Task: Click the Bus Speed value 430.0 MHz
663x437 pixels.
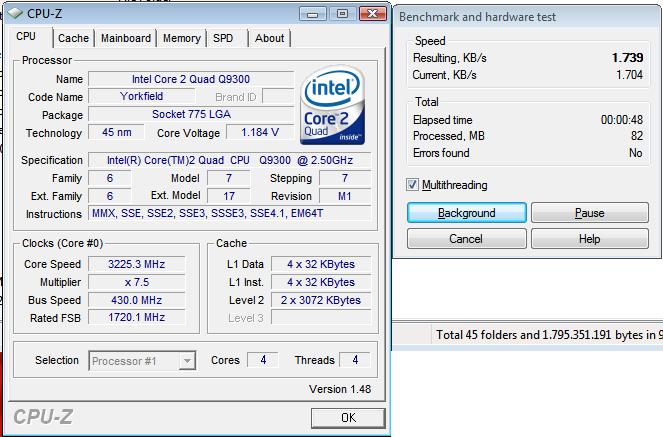Action: [137, 300]
